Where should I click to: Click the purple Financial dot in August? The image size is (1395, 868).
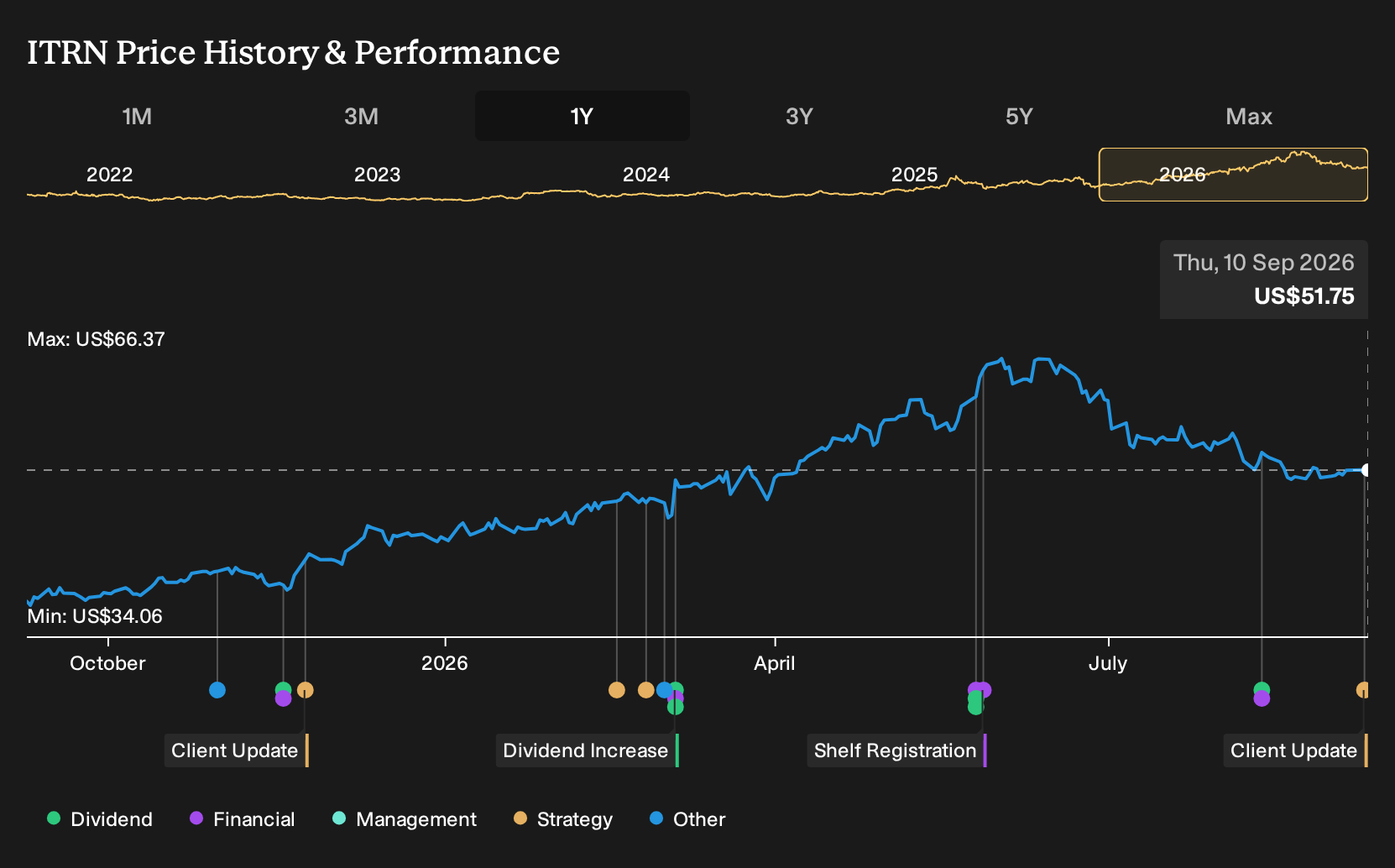pos(1262,698)
